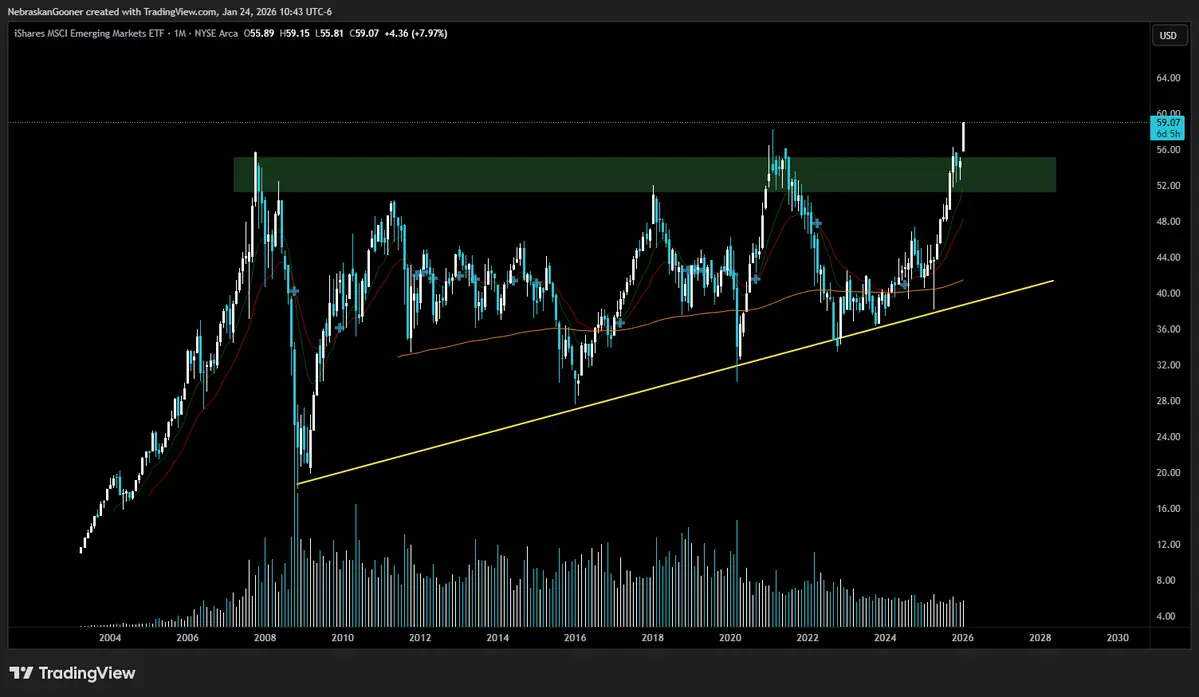
Task: Click the TradingView logo
Action: [x=72, y=673]
